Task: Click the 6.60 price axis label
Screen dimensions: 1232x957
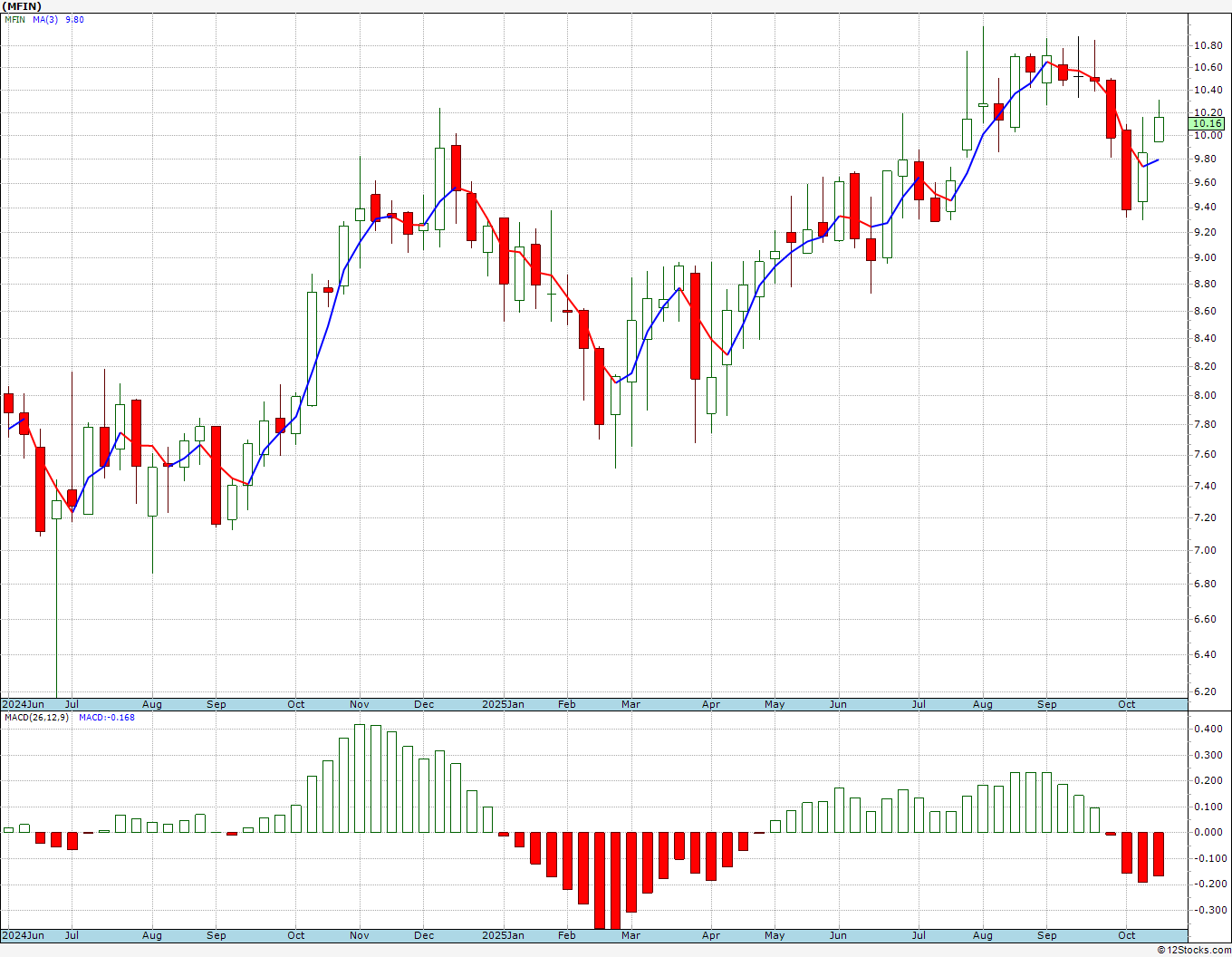Action: 1207,619
